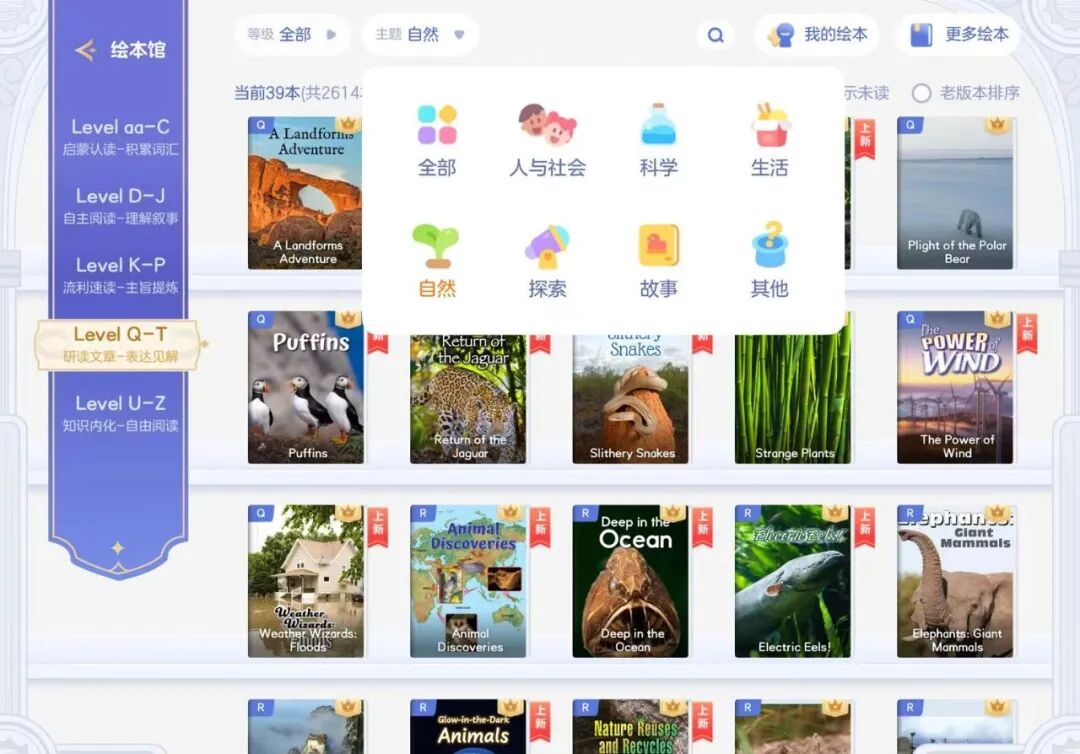Click the Q level badge on Puffins

[x=261, y=319]
